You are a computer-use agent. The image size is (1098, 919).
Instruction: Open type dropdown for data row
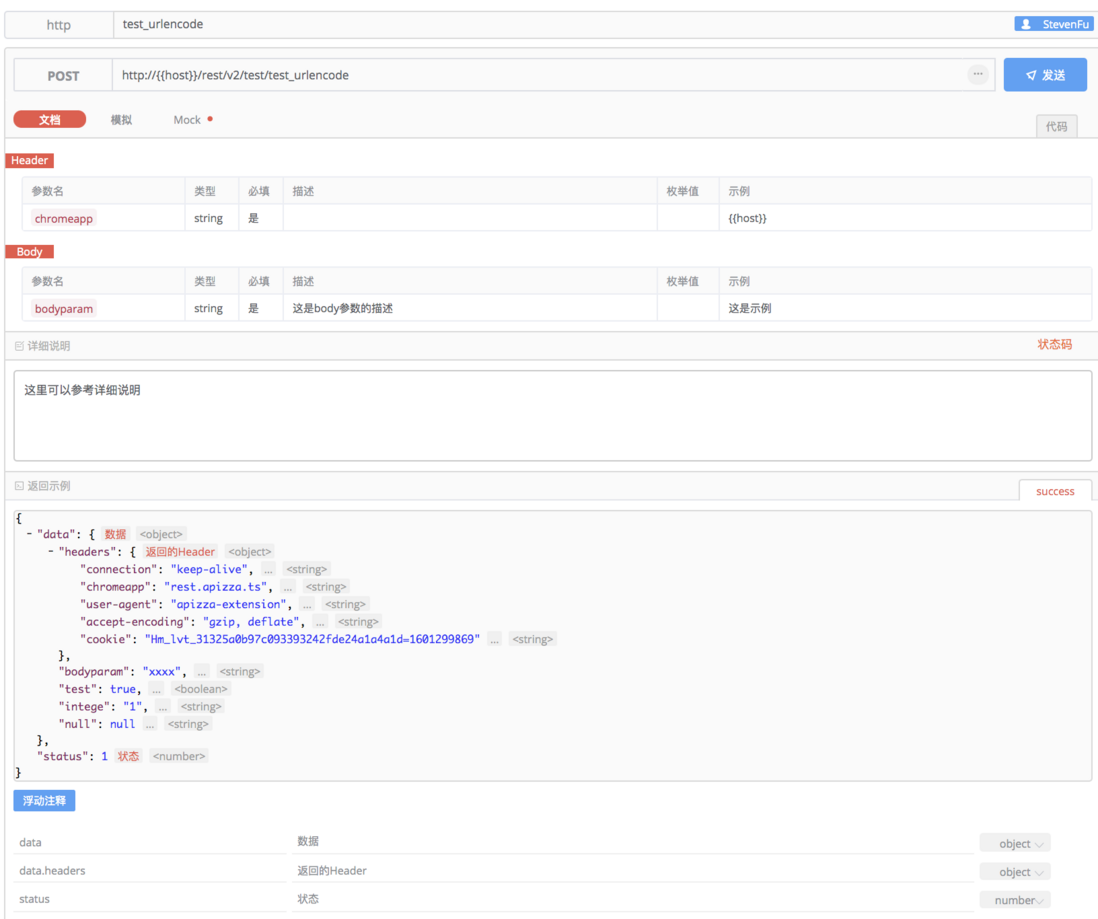click(1015, 843)
